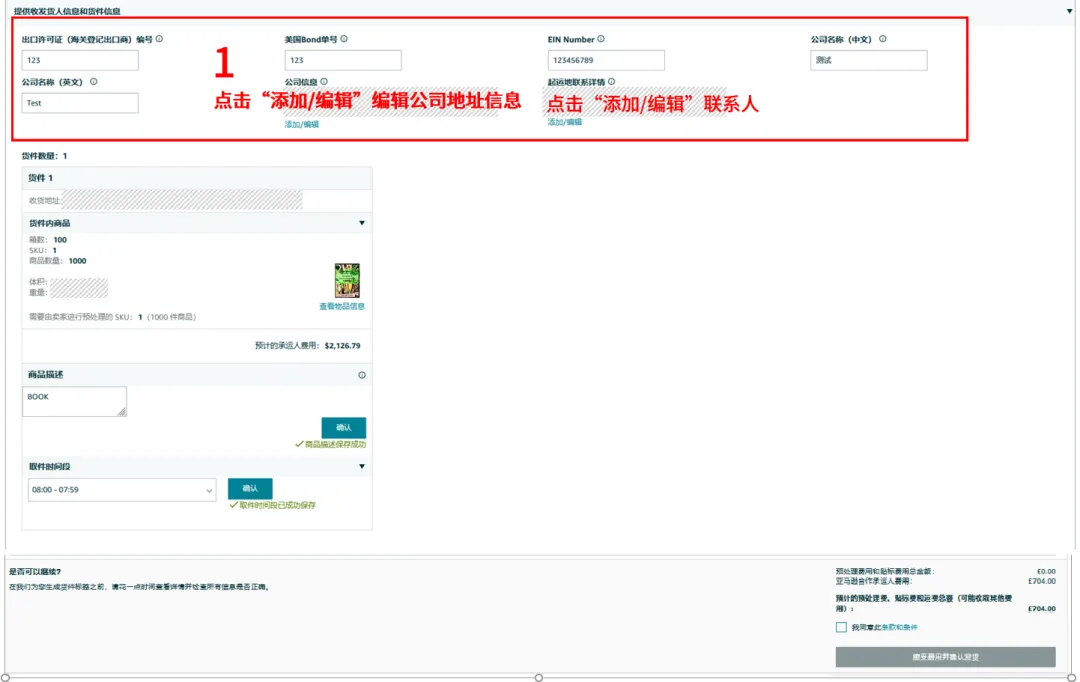Viewport: 1080px width, 682px height.
Task: Click the info icon in 商品描述 header
Action: pyautogui.click(x=362, y=375)
